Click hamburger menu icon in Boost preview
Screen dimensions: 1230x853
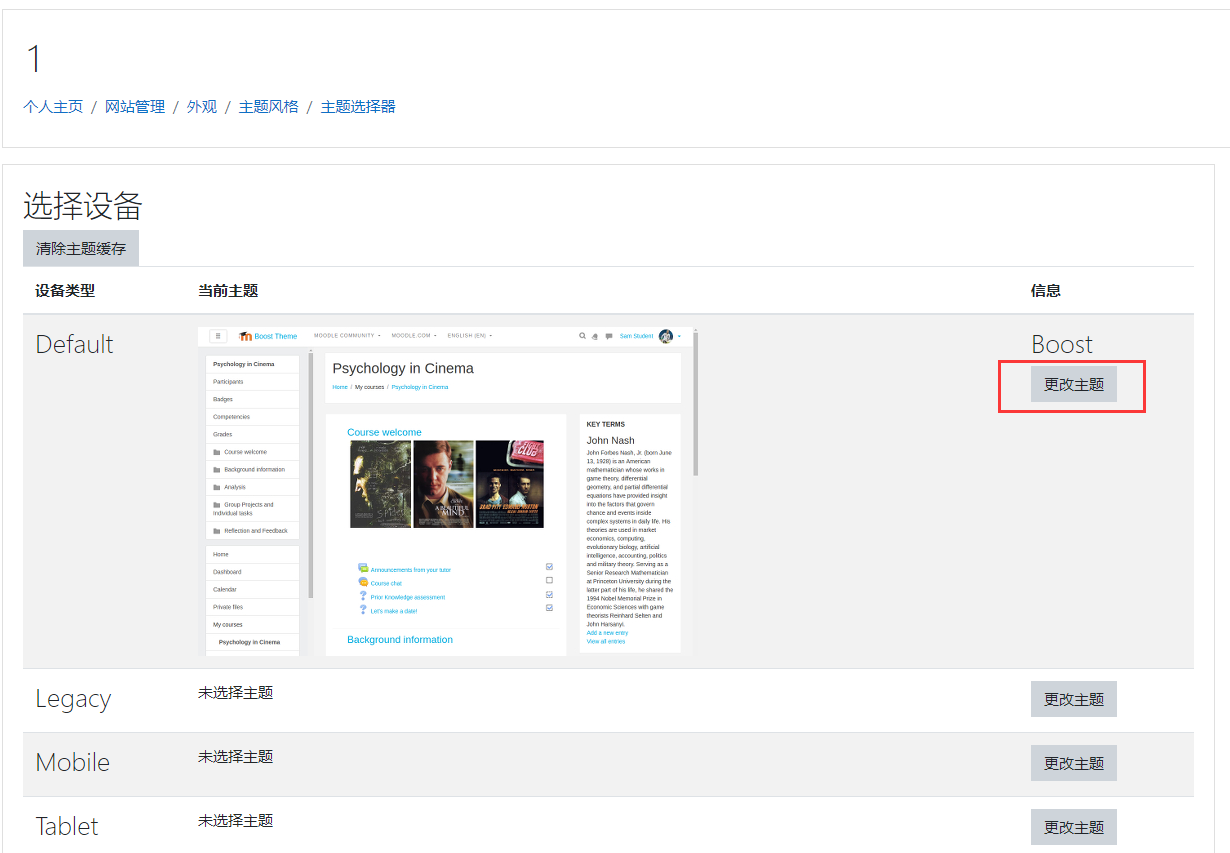(218, 336)
